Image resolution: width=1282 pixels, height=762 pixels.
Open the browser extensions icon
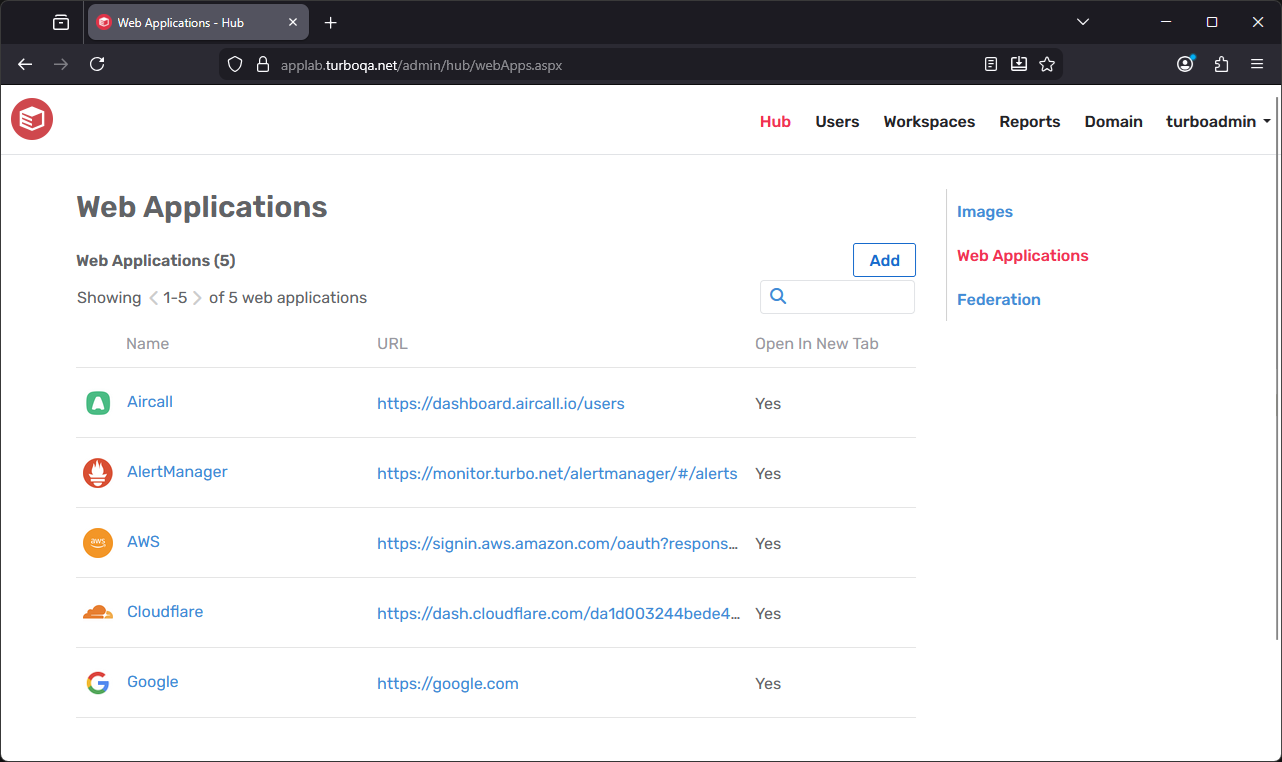[x=1221, y=63]
